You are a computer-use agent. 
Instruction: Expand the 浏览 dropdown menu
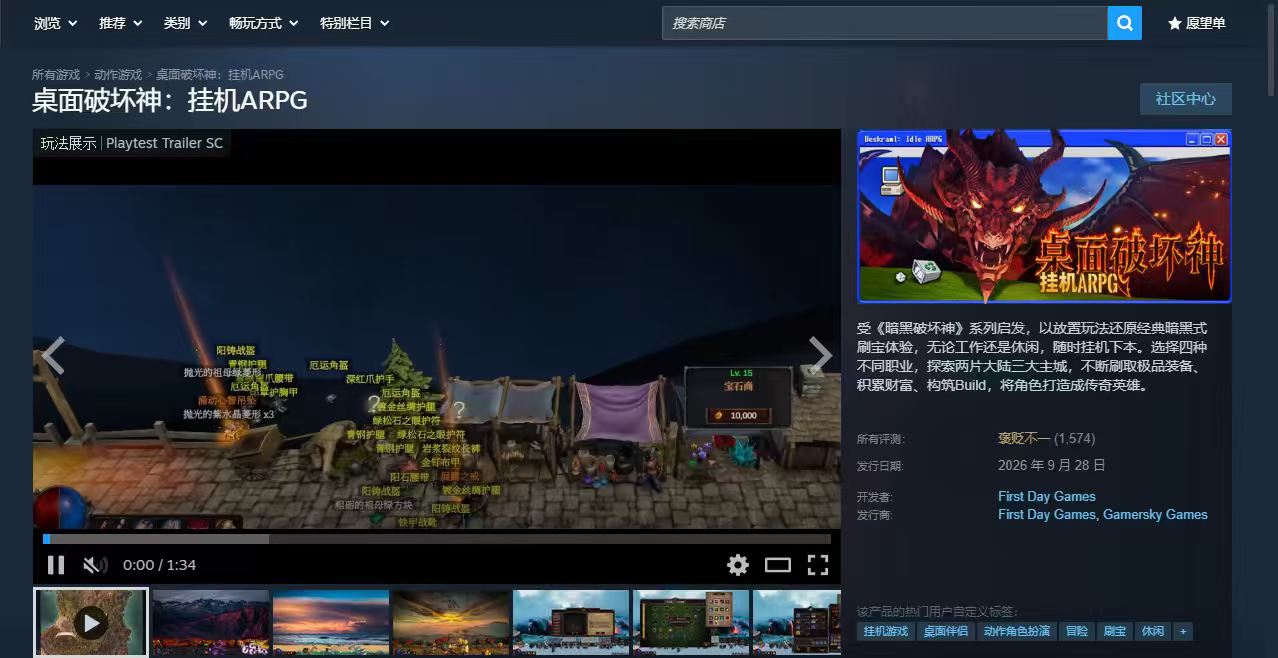(x=55, y=23)
